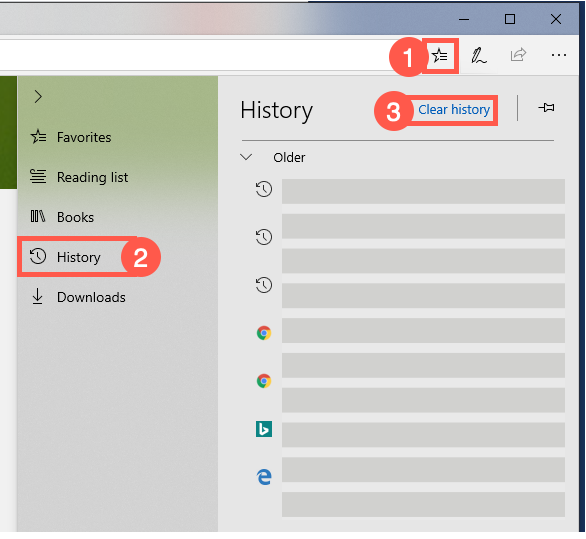
Task: Open the Hub favorites star icon
Action: click(x=440, y=56)
